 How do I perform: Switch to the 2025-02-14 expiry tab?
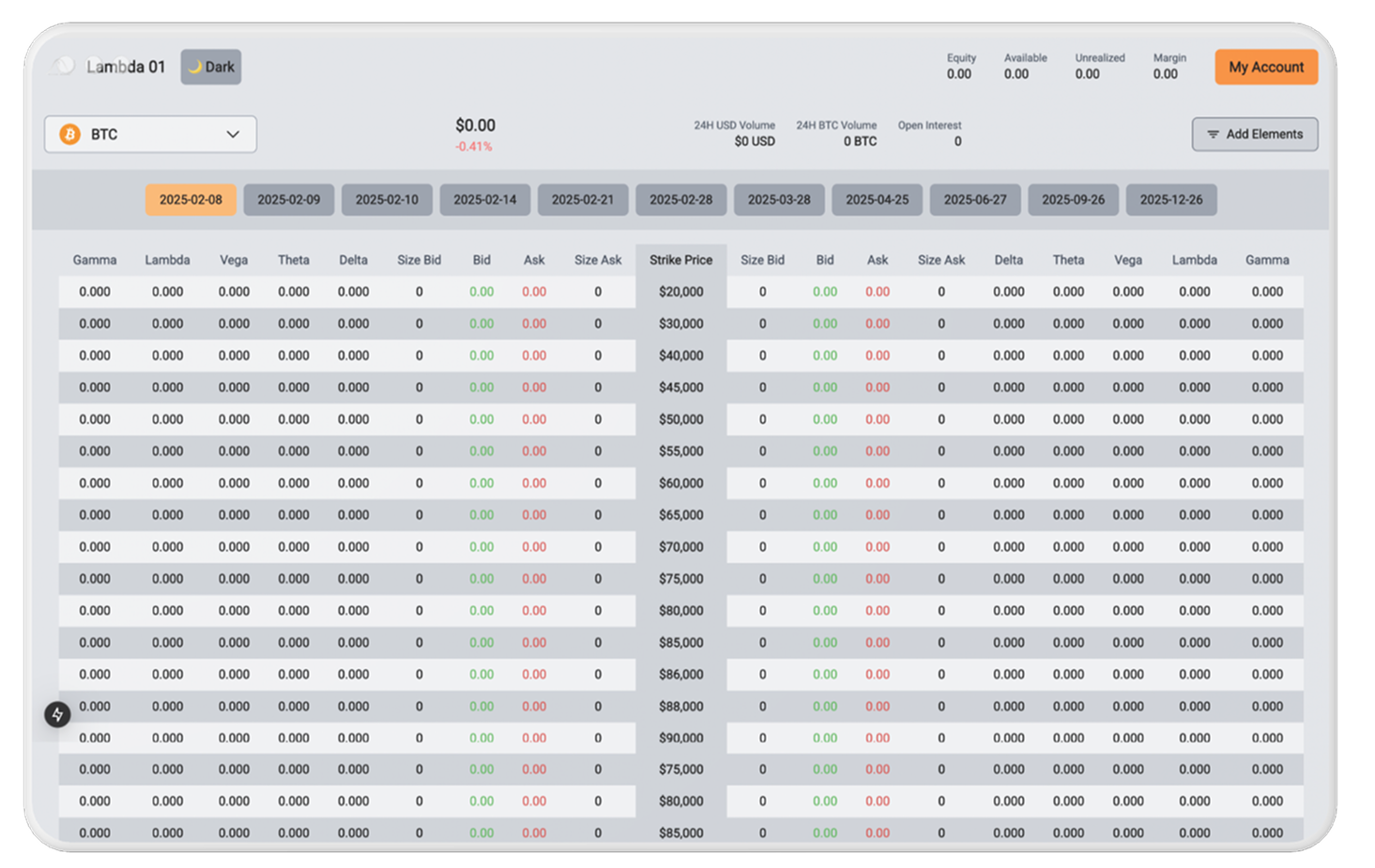click(x=484, y=200)
